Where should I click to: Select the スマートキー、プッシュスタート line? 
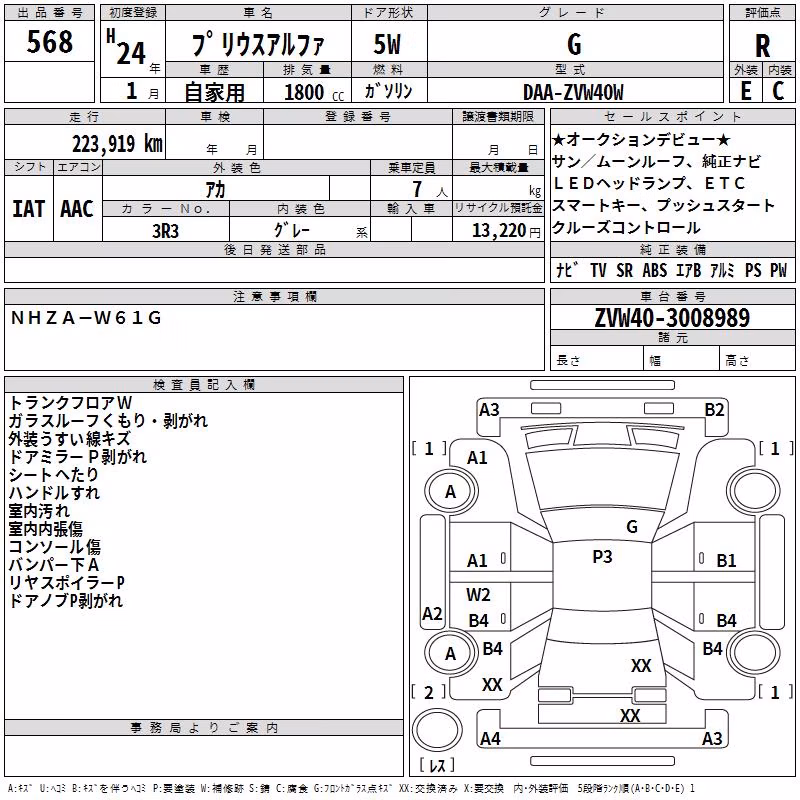pos(664,206)
